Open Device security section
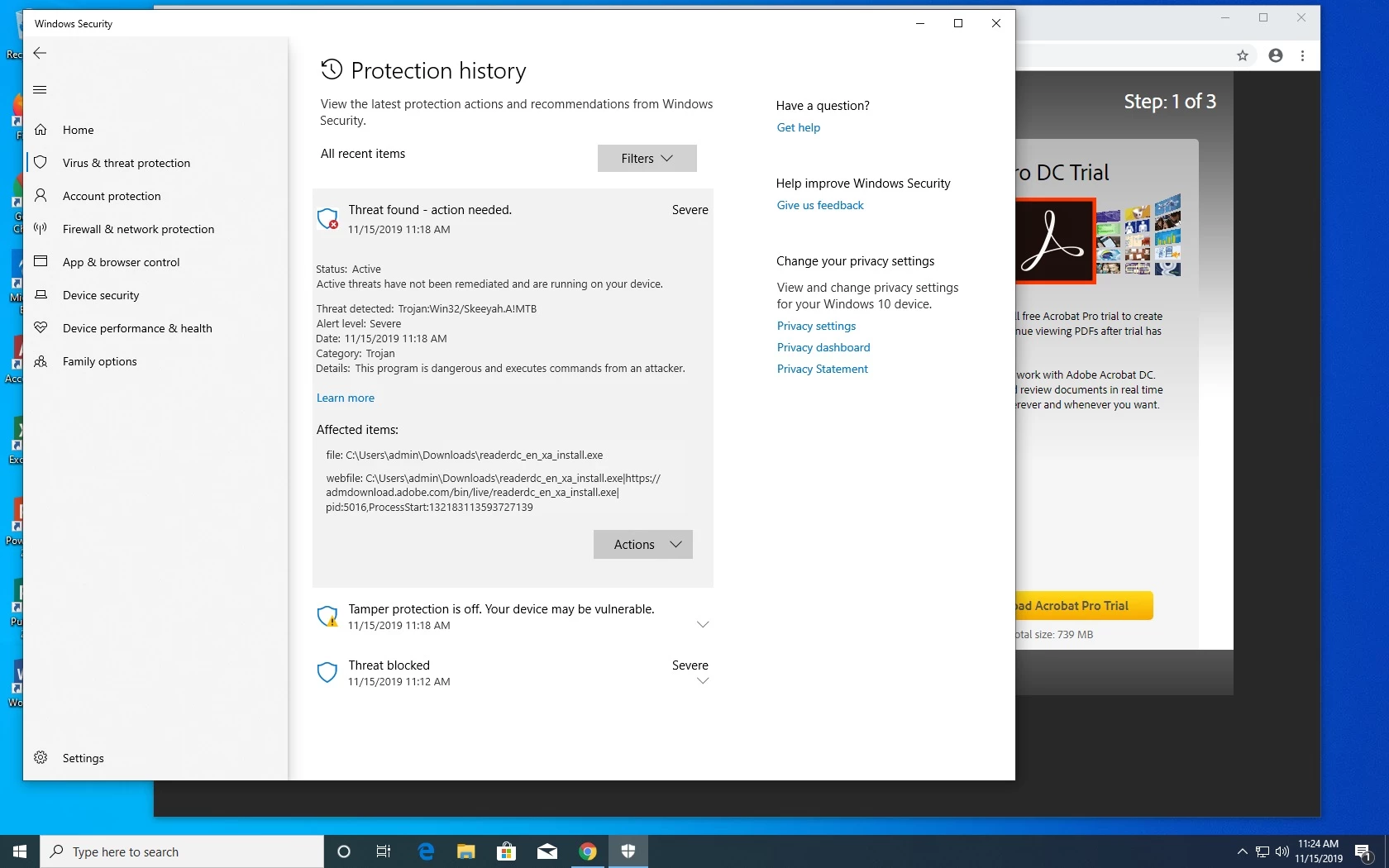Image resolution: width=1389 pixels, height=868 pixels. [101, 295]
